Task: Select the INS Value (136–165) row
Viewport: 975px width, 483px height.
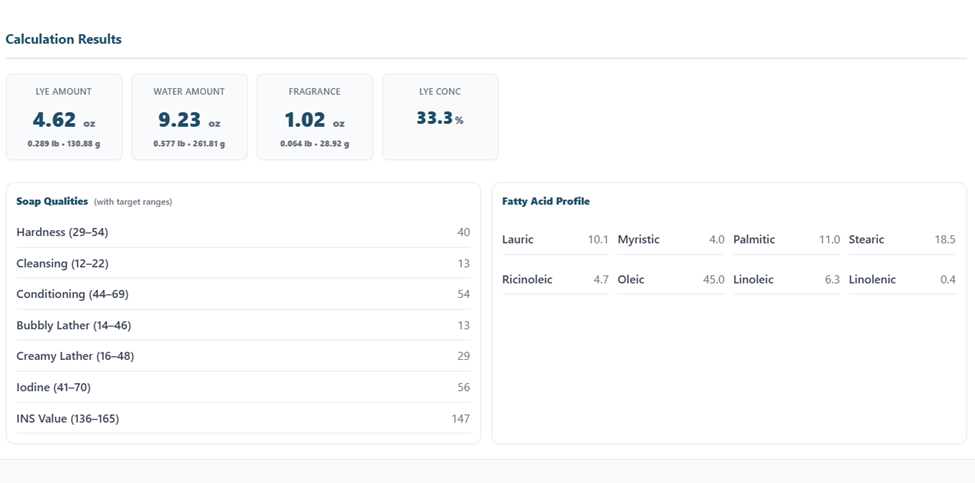Action: coord(243,418)
